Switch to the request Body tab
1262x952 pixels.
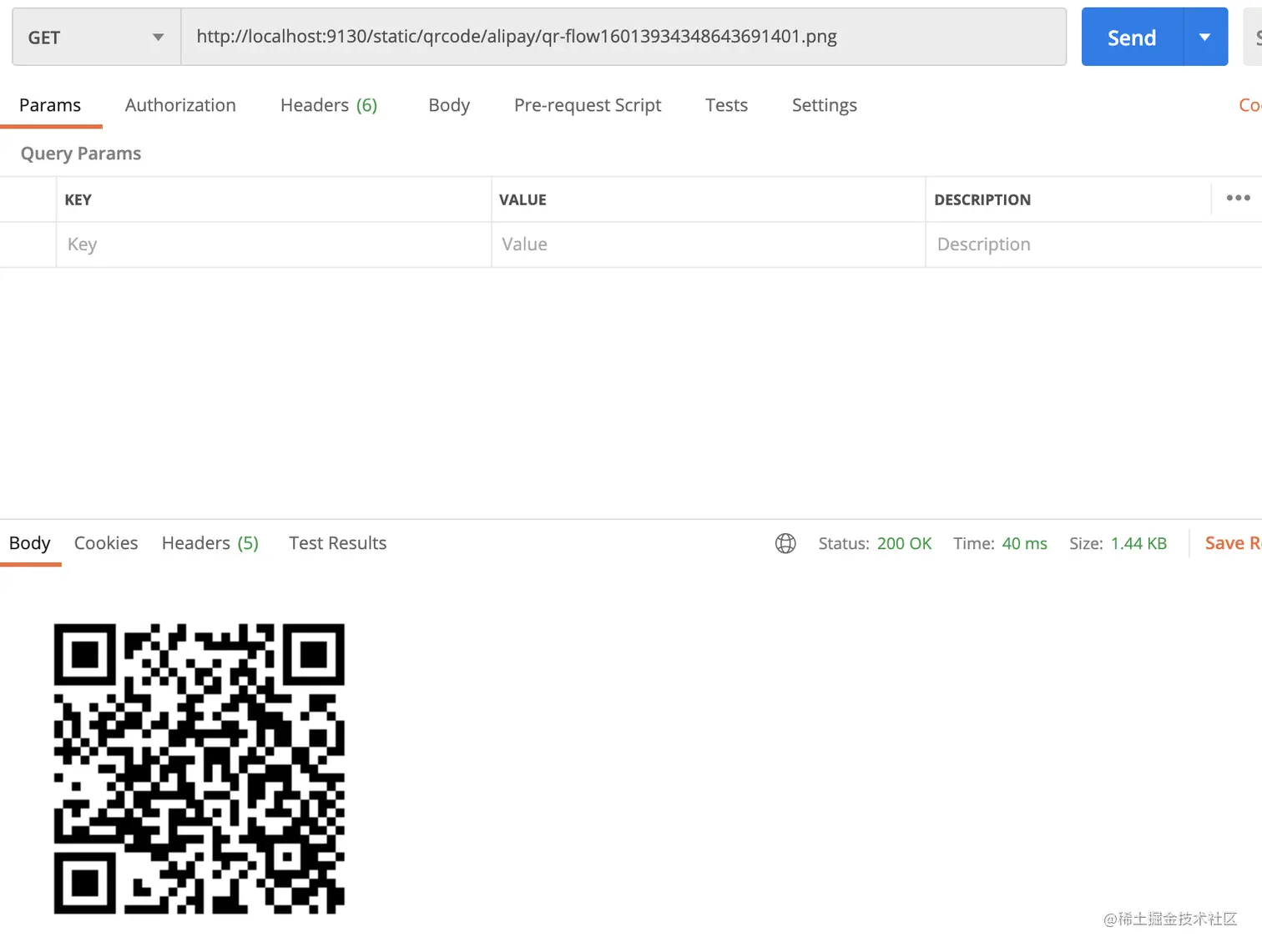point(449,105)
